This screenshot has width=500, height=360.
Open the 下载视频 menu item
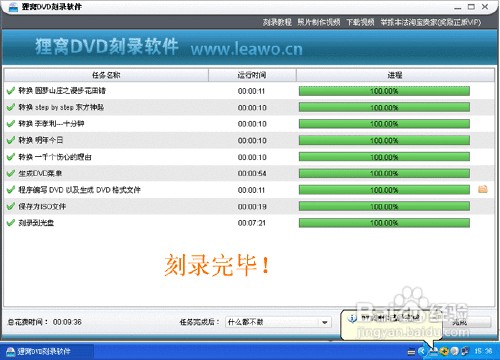click(360, 22)
